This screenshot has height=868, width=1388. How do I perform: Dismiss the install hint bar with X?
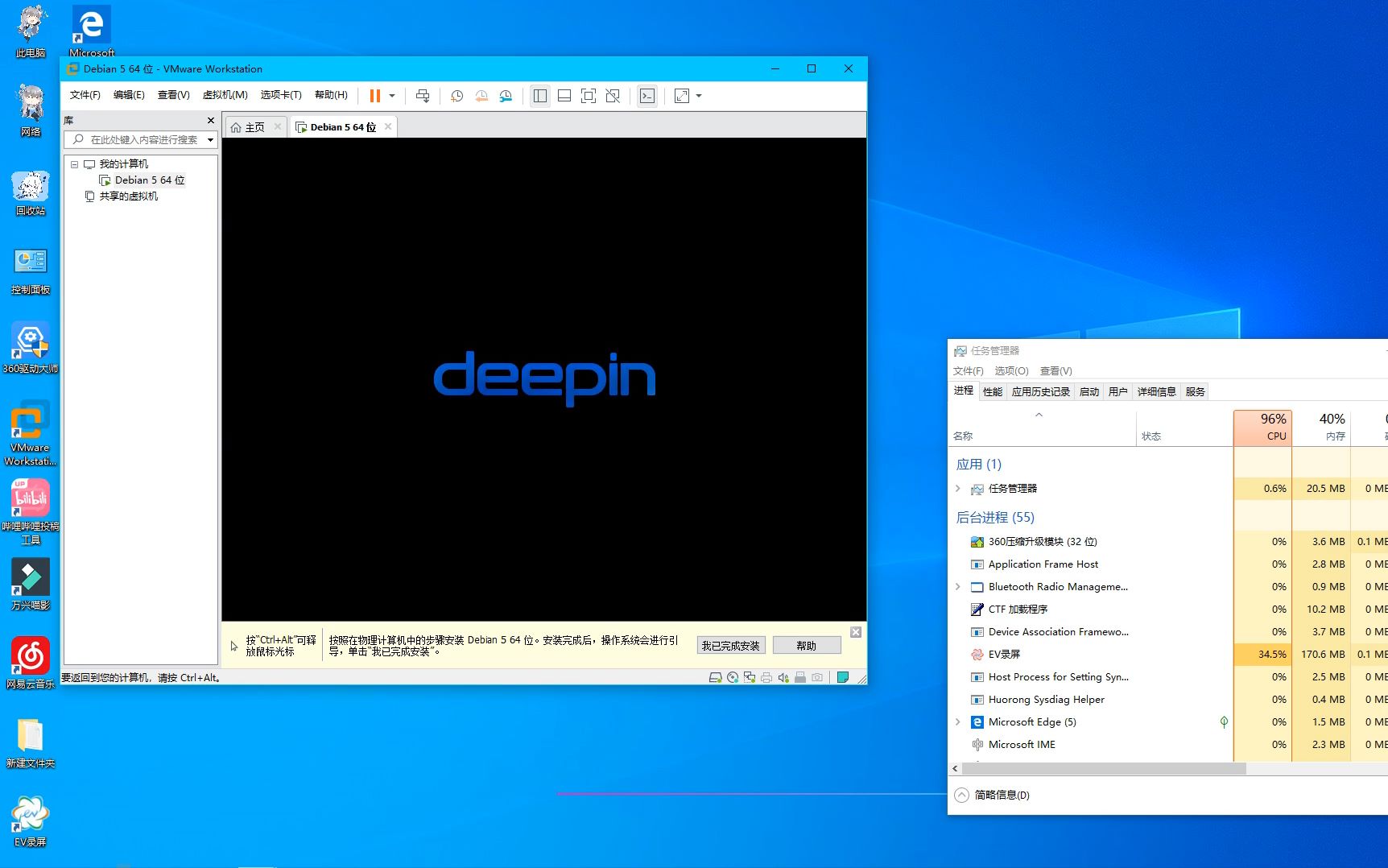coord(856,632)
